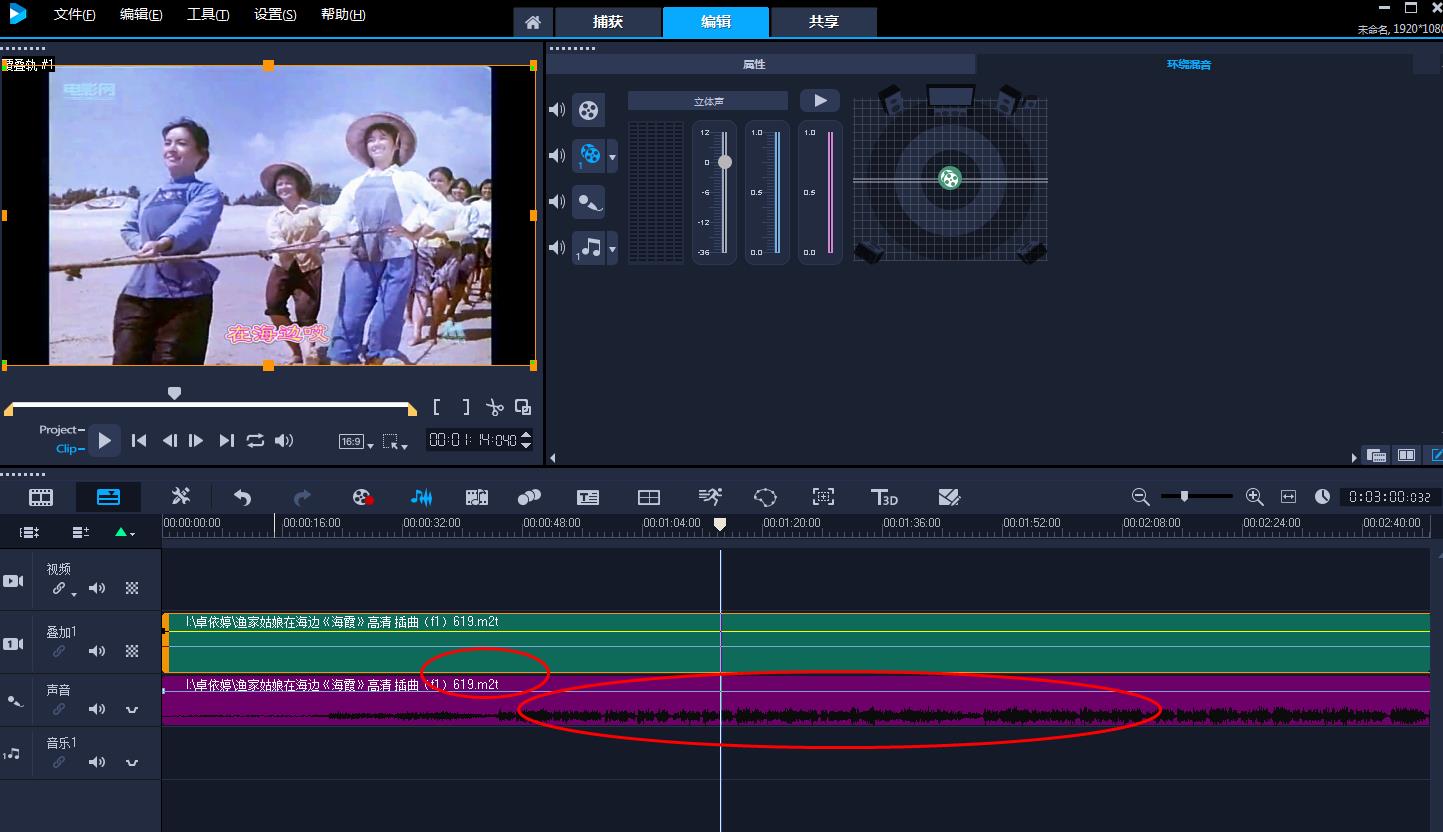
Task: Step to the next frame
Action: [197, 440]
